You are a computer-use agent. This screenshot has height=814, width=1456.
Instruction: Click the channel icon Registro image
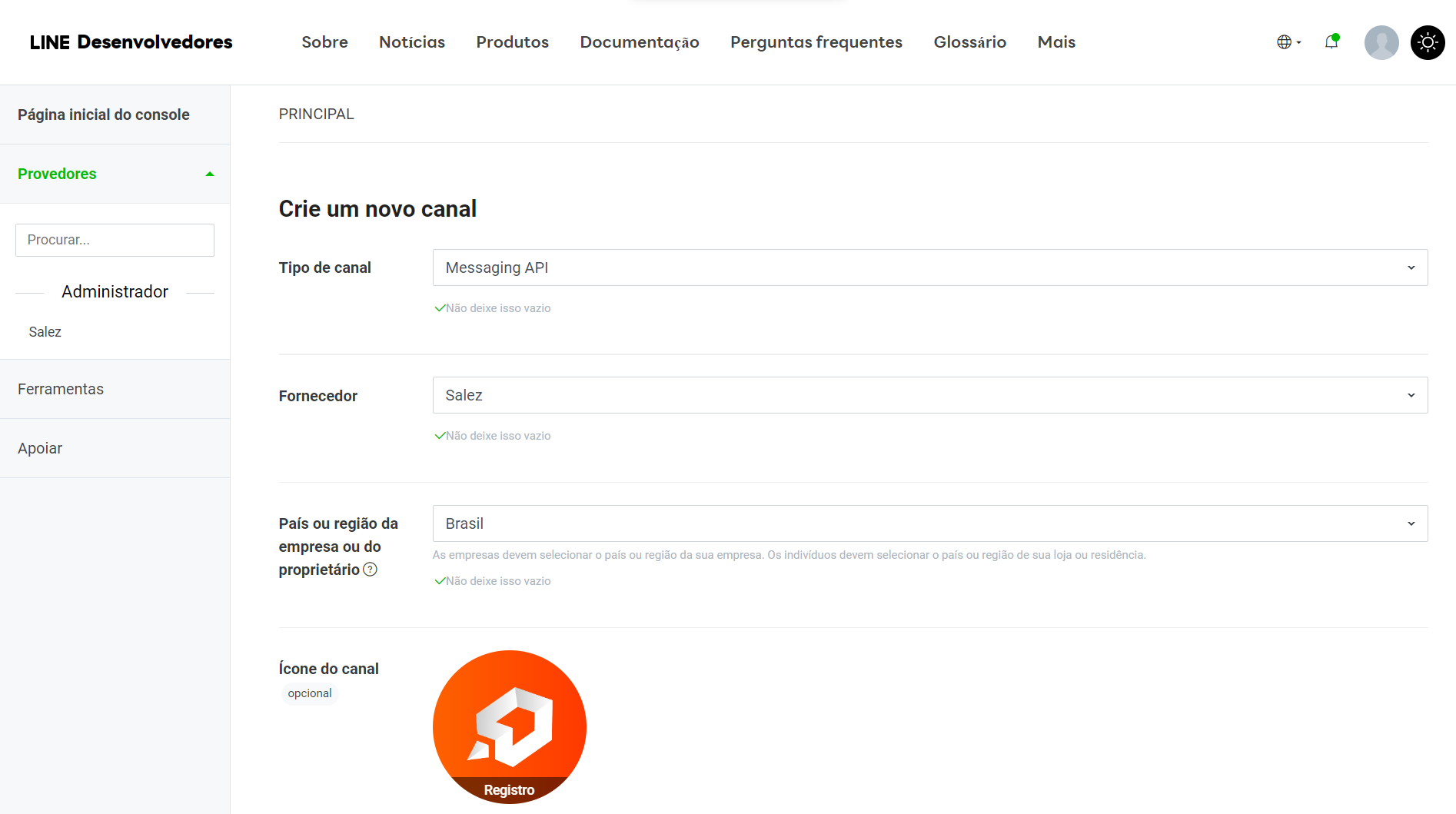(510, 727)
